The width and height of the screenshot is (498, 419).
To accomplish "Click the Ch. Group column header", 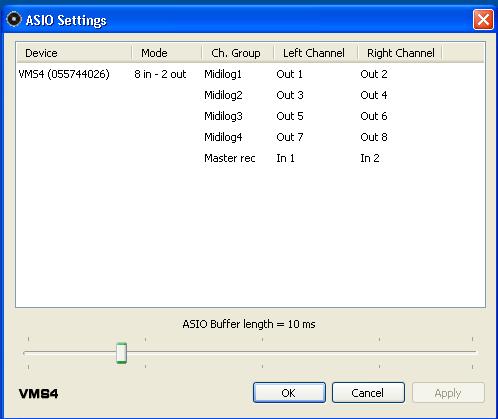I will [x=238, y=53].
